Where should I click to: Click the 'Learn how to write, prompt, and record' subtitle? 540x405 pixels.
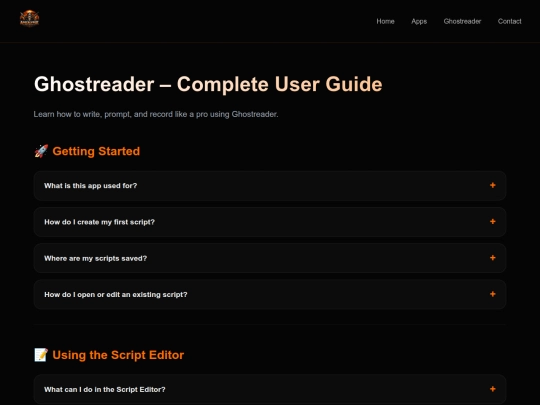coord(156,114)
